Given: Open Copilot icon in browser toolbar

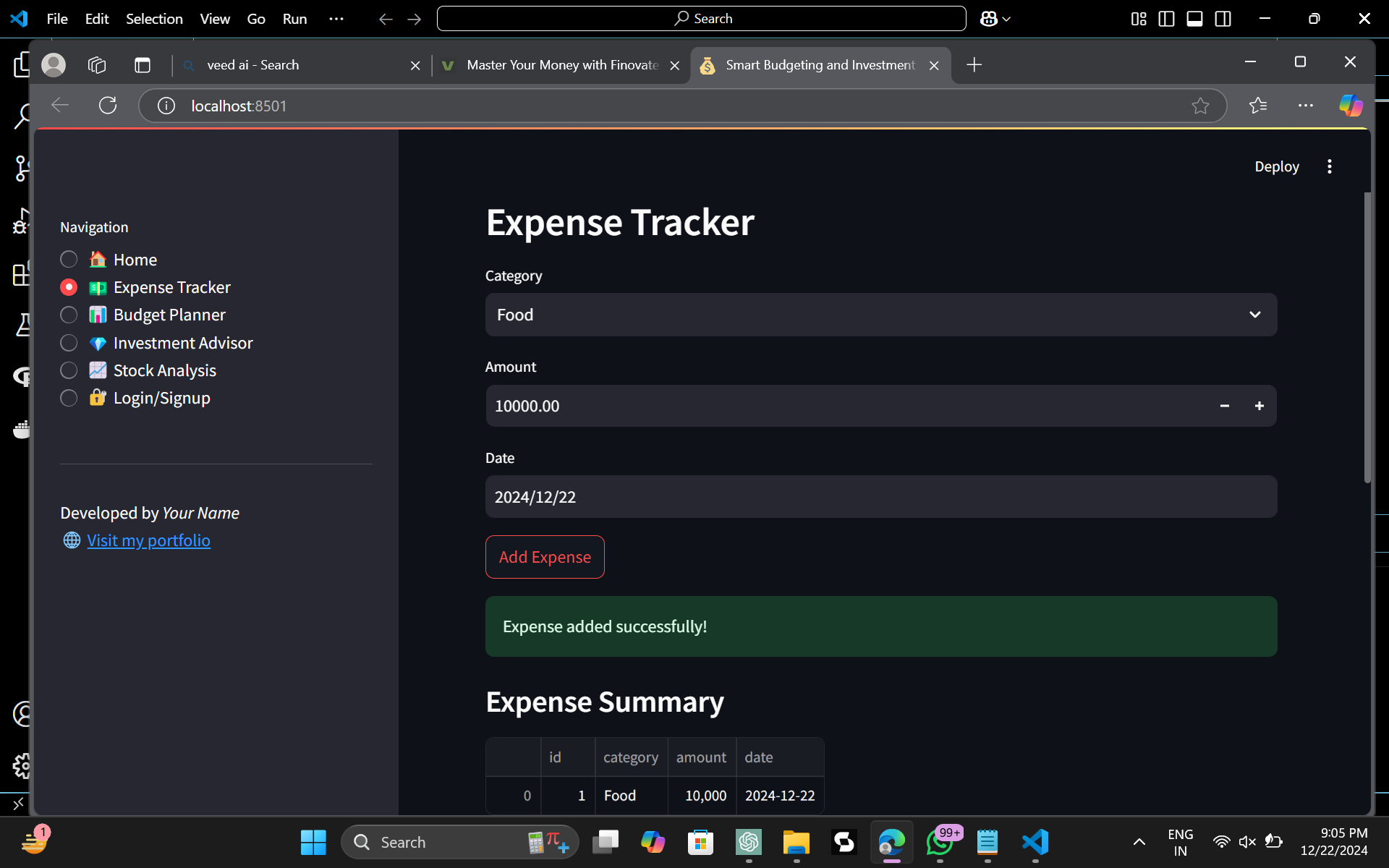Looking at the screenshot, I should tap(1350, 106).
